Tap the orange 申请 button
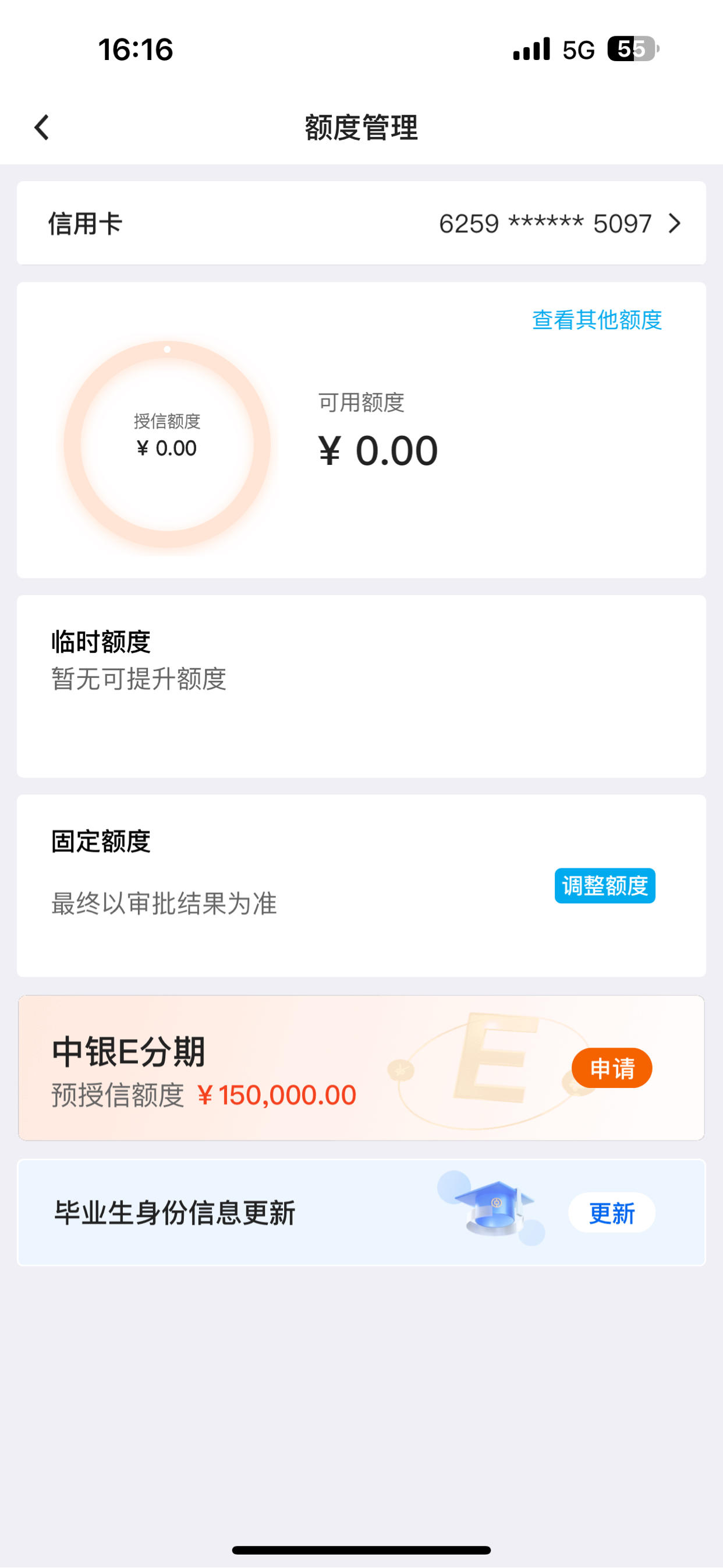Screen dimensions: 723x1568 point(612,1068)
